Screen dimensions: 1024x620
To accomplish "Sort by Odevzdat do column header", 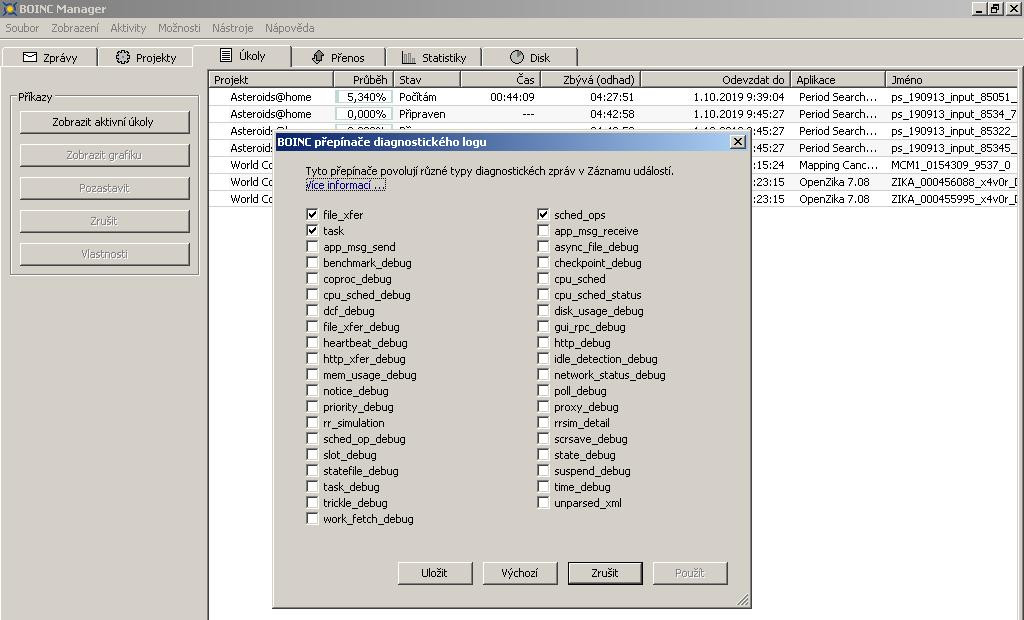I will pos(715,80).
